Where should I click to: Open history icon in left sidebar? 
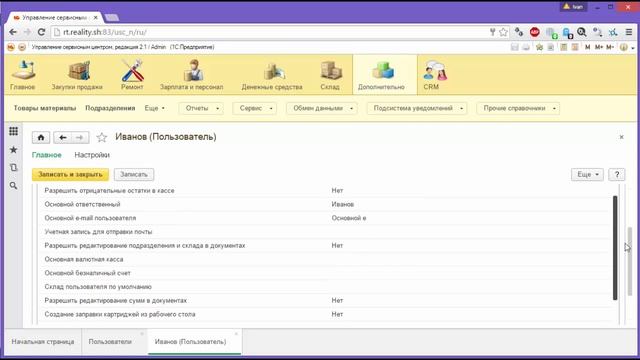pyautogui.click(x=13, y=167)
